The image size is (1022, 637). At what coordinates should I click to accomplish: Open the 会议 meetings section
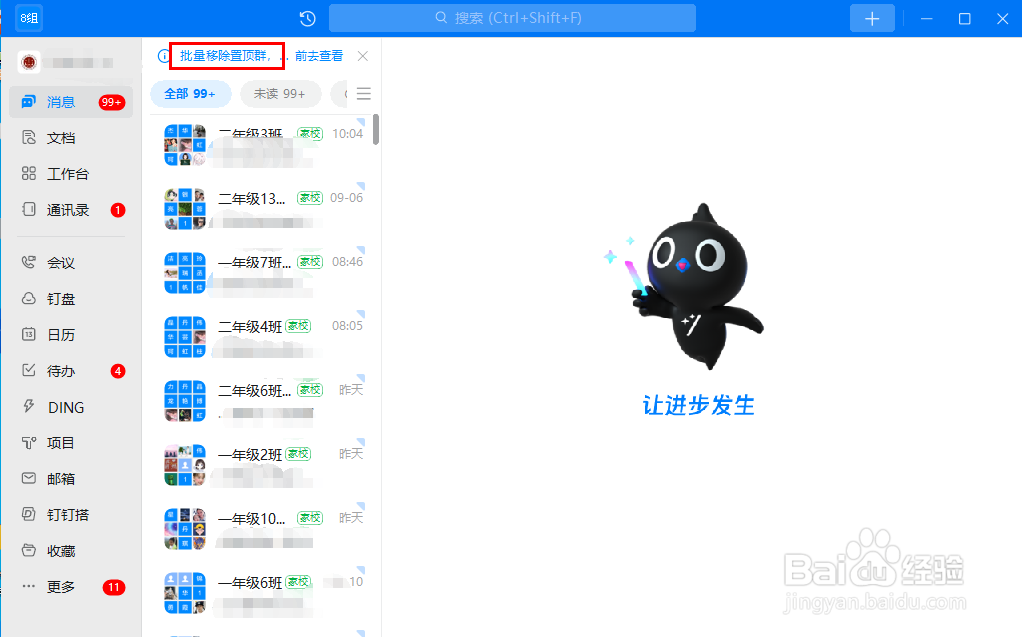coord(71,263)
